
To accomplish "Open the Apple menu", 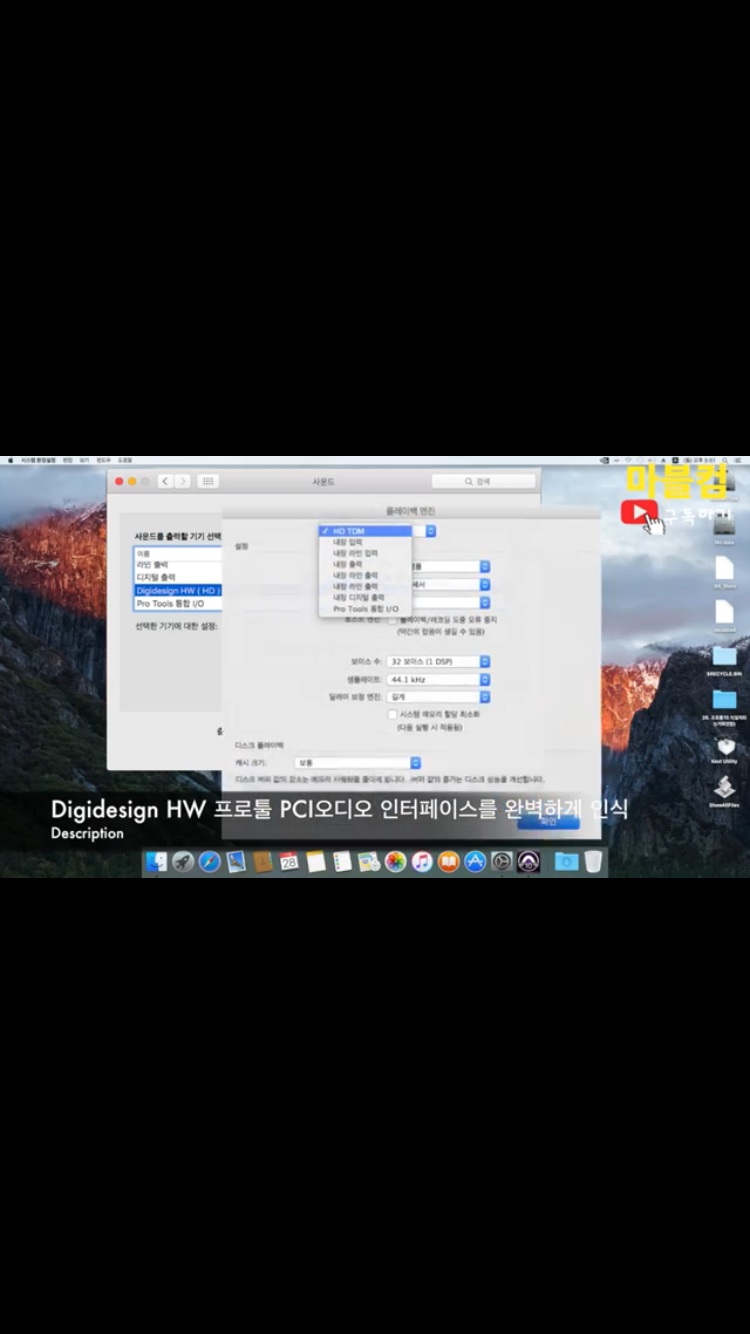I will click(11, 460).
